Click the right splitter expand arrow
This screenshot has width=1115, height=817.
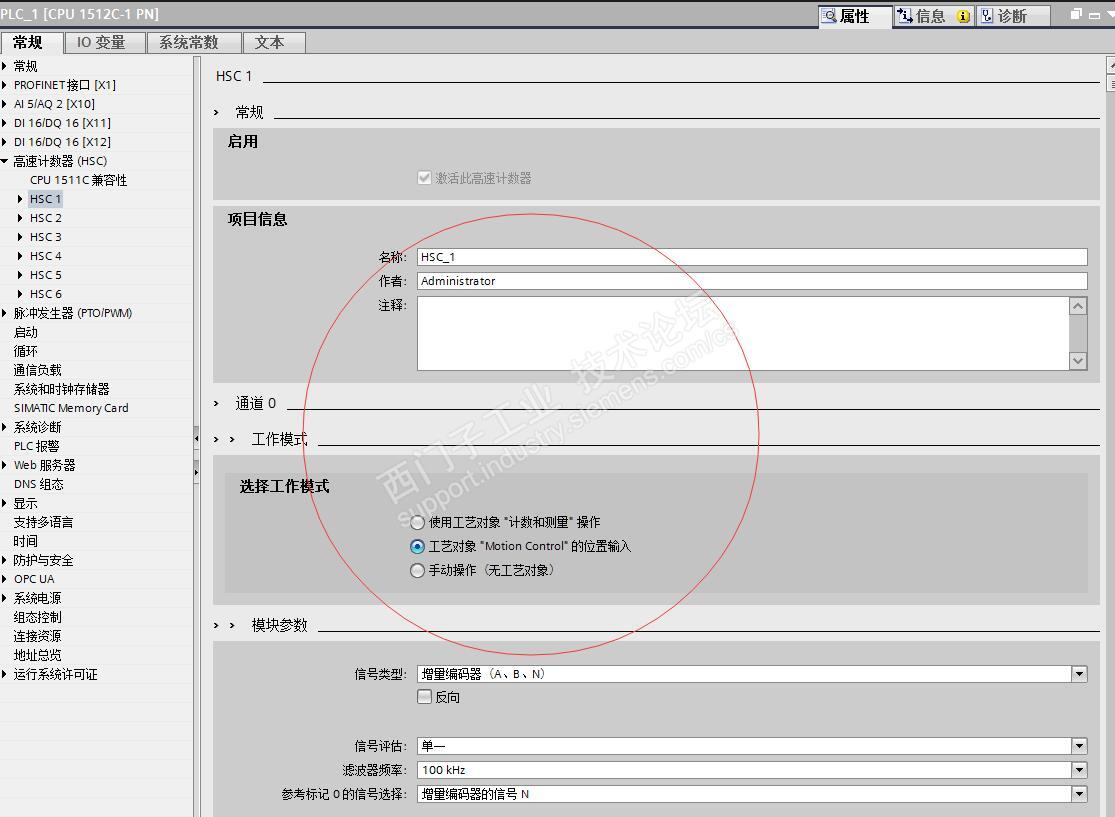196,472
